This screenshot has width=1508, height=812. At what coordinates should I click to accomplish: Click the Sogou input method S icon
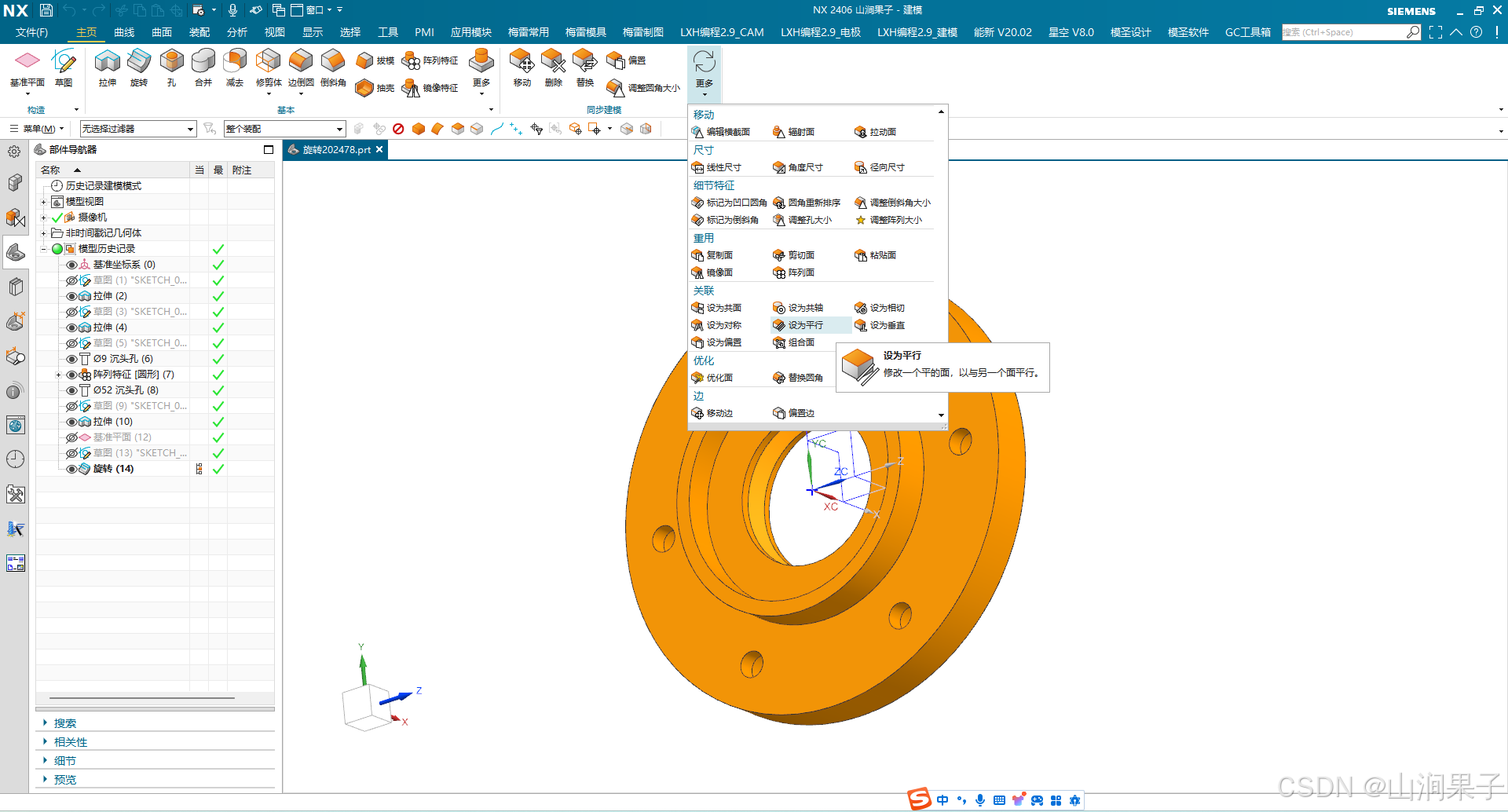tap(920, 799)
